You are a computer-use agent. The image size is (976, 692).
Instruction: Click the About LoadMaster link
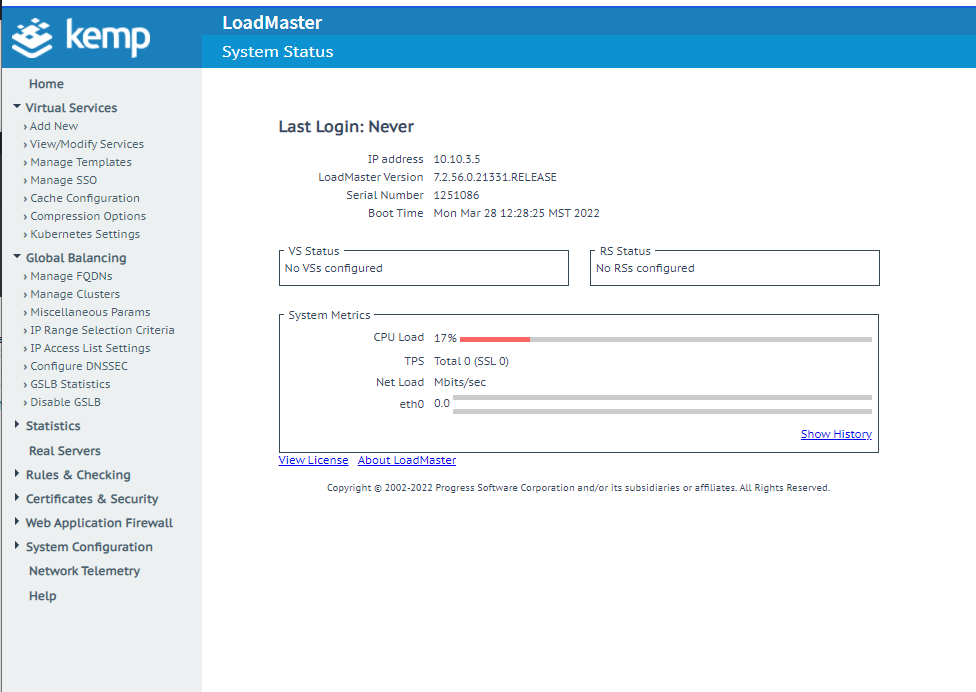406,461
